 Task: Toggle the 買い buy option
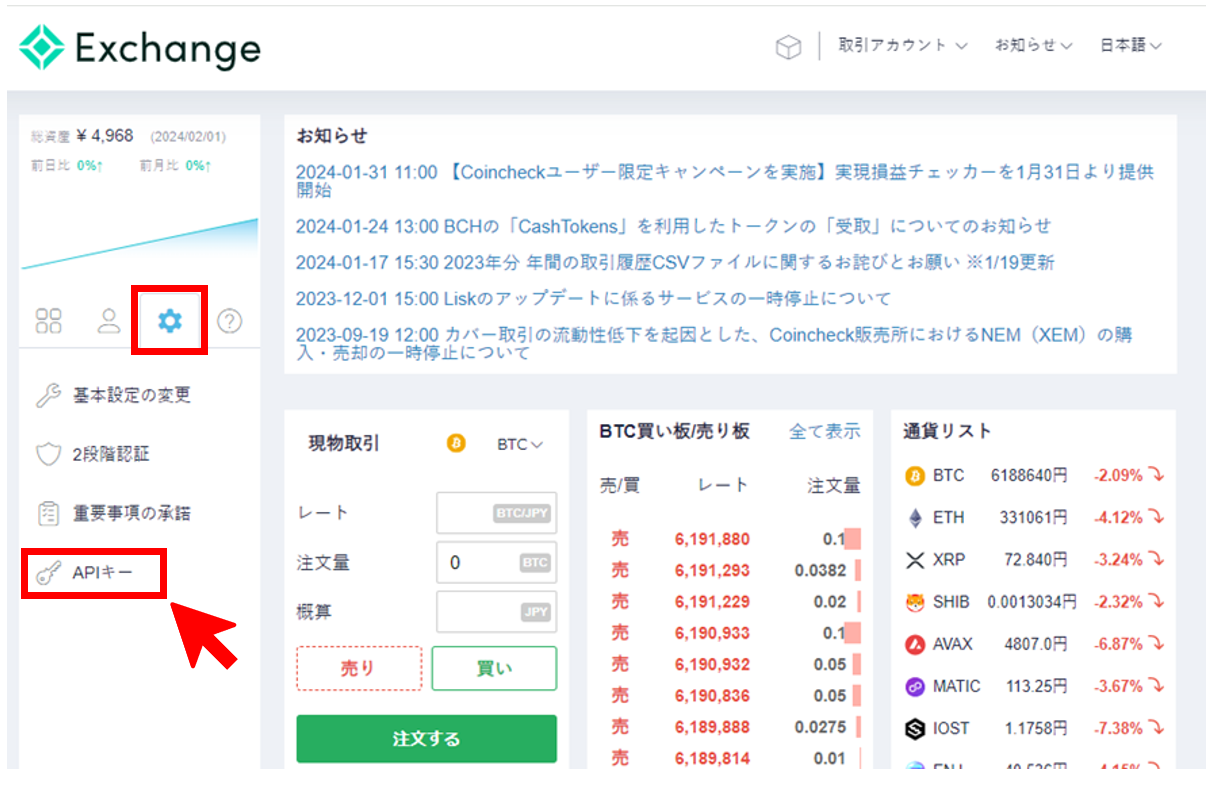[x=494, y=668]
